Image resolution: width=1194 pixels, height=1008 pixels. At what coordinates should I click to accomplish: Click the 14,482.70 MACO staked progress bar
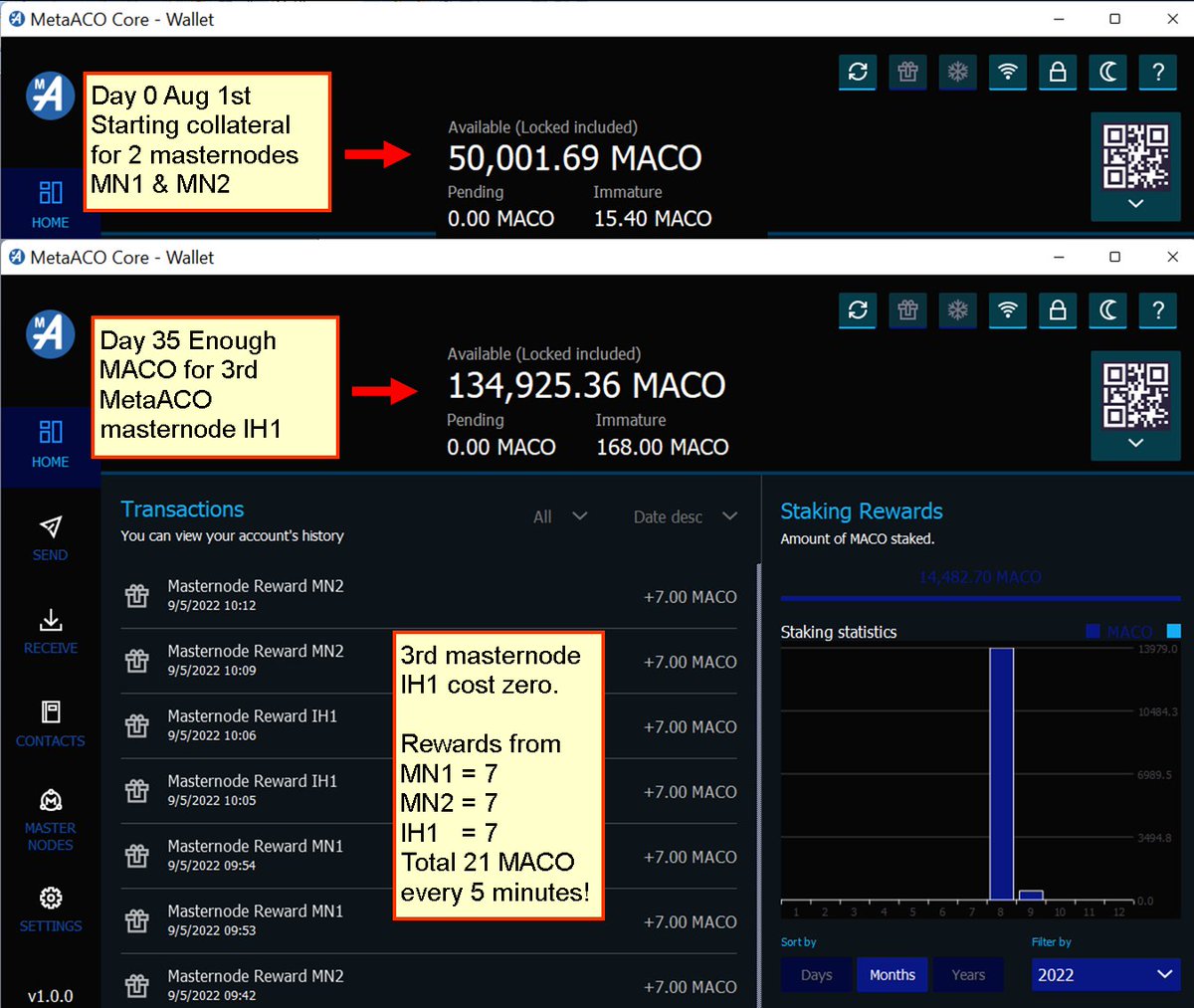[980, 598]
